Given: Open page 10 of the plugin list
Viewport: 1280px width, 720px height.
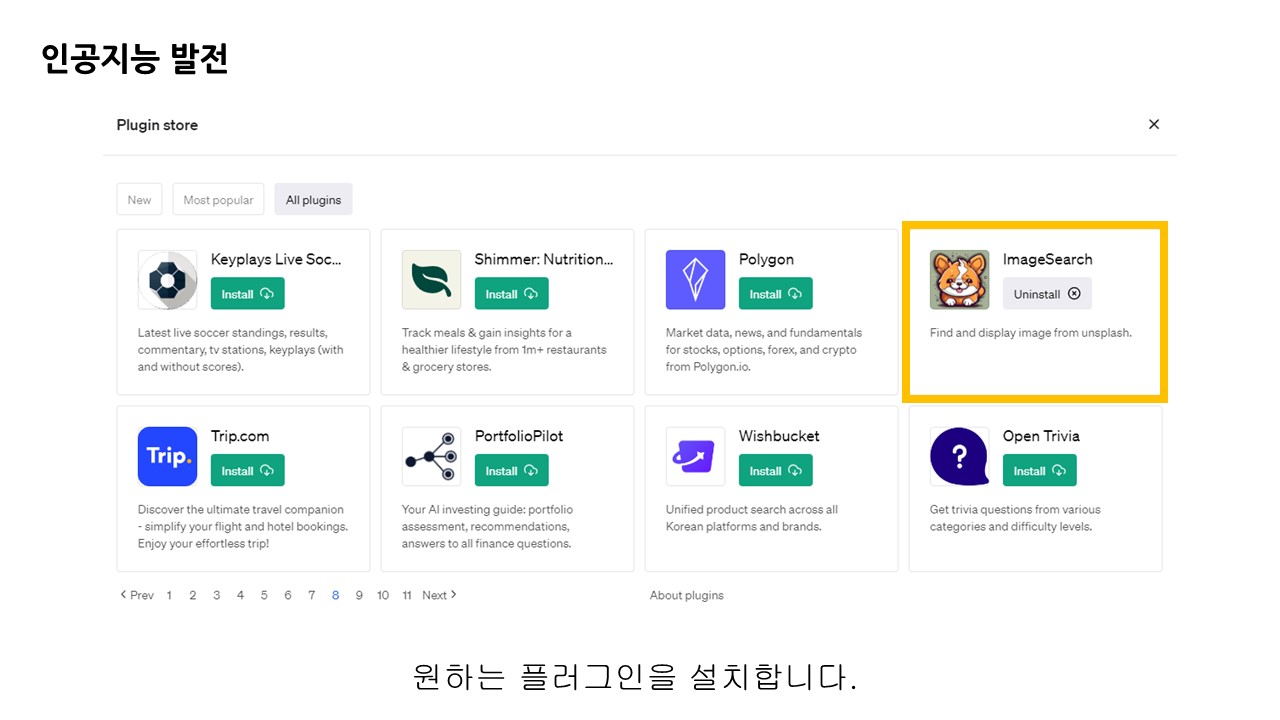Looking at the screenshot, I should pyautogui.click(x=383, y=595).
